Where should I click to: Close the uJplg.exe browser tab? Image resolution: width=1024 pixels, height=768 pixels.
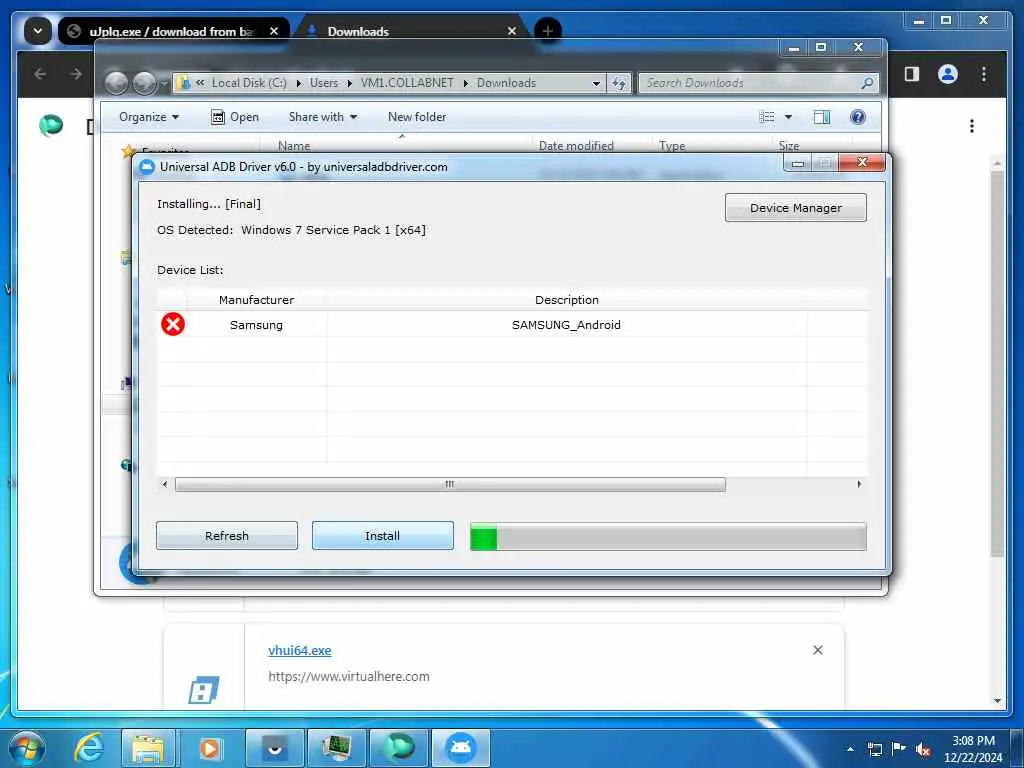[x=274, y=31]
